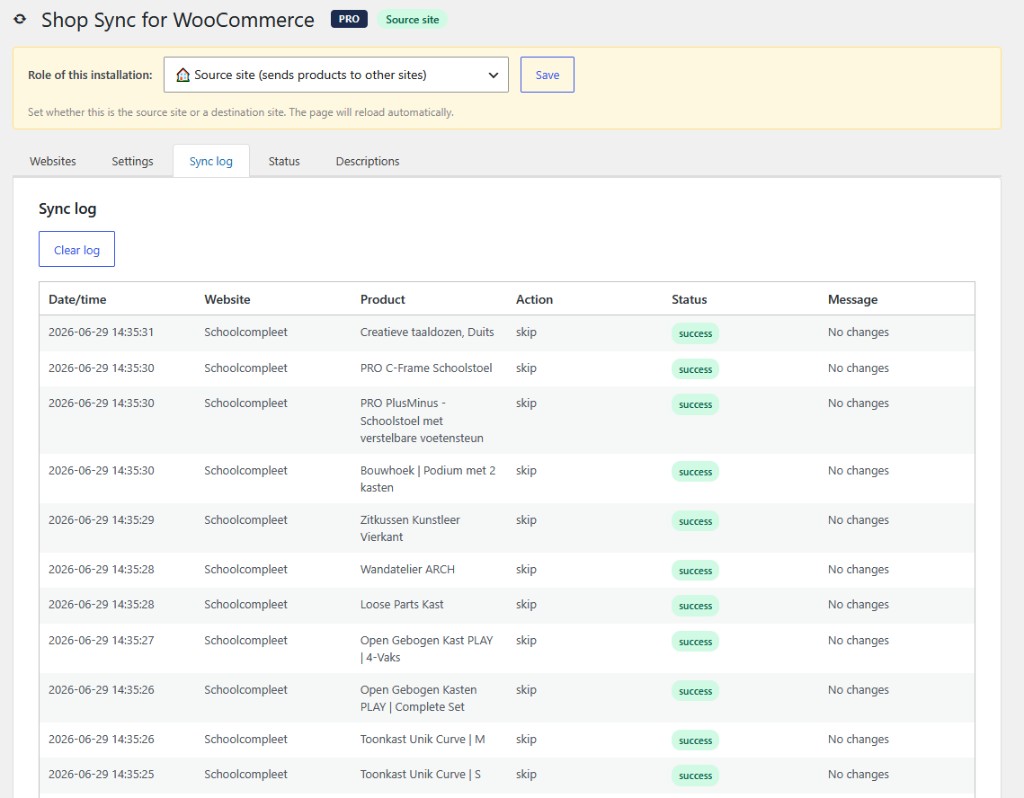
Task: Click Sync log heading
Action: click(x=67, y=209)
